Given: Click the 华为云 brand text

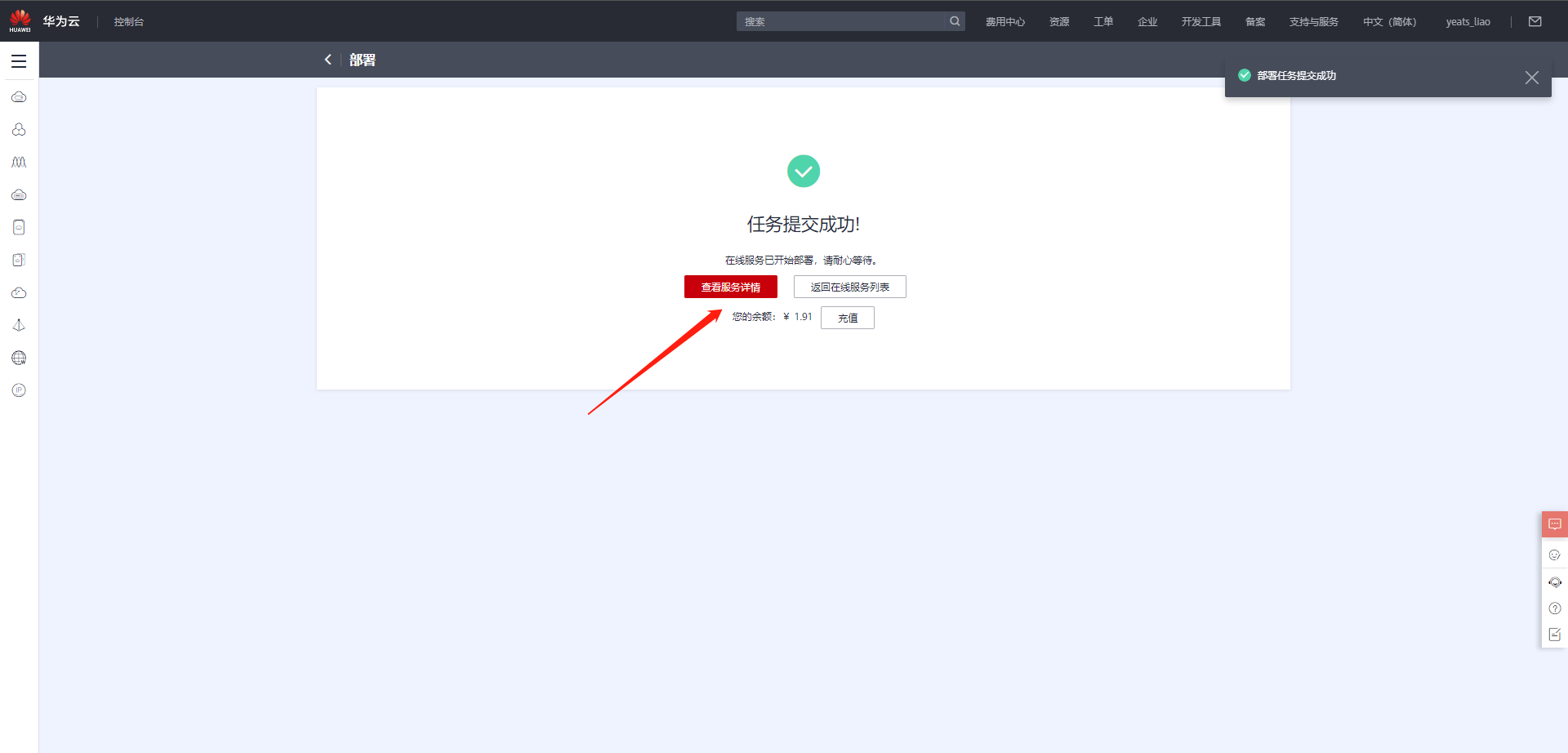Looking at the screenshot, I should (61, 21).
